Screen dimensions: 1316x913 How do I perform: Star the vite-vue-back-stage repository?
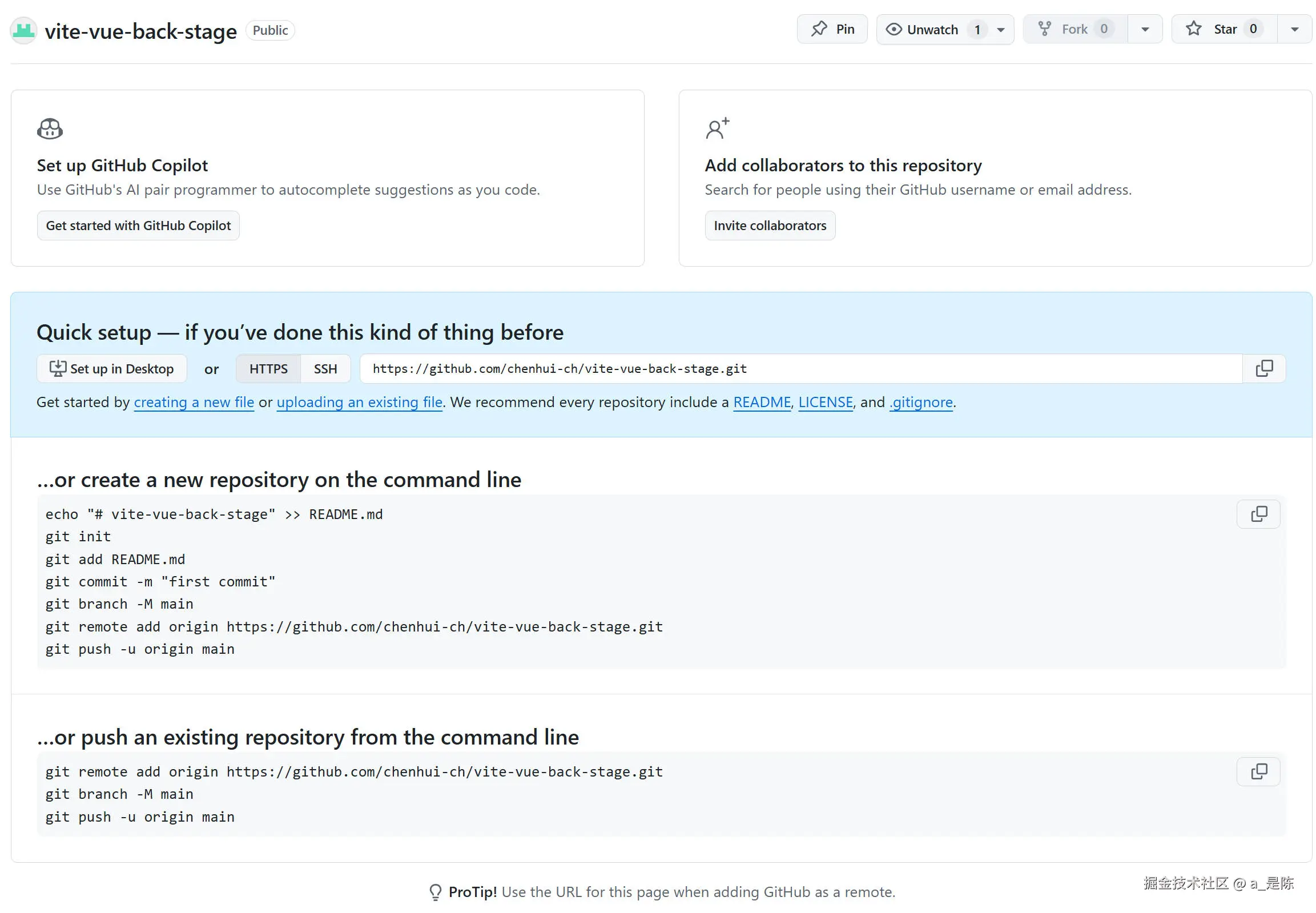click(x=1224, y=29)
